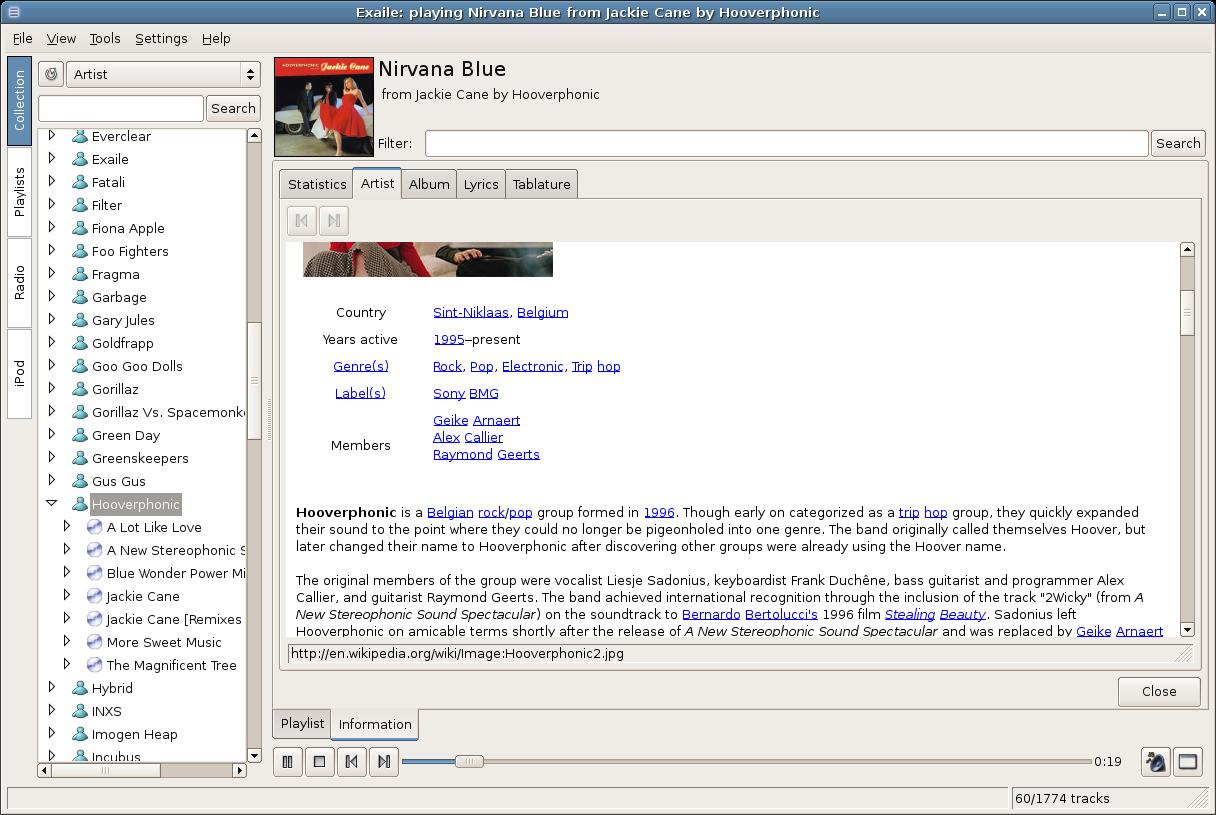Click the 60/1774 tracks status text
1216x815 pixels.
click(x=1062, y=798)
